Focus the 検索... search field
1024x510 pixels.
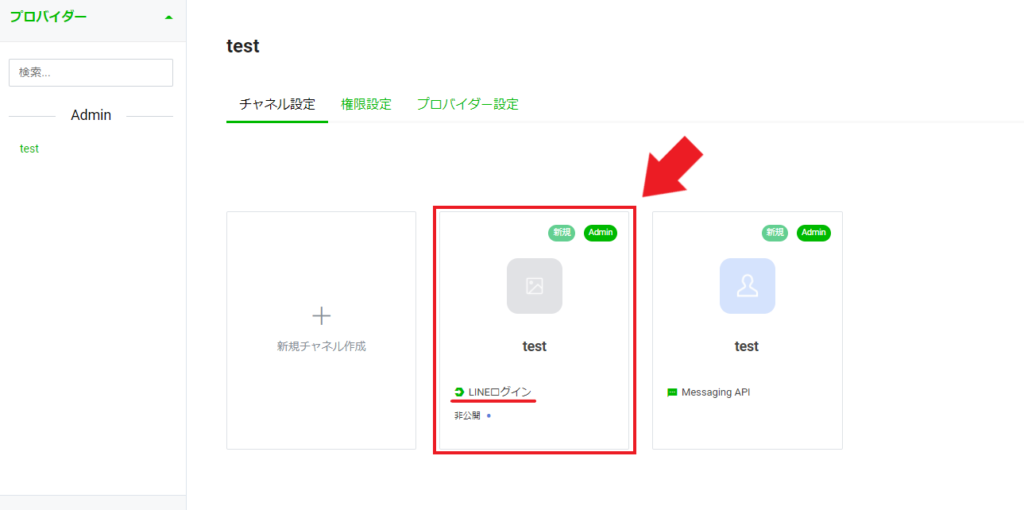click(91, 72)
